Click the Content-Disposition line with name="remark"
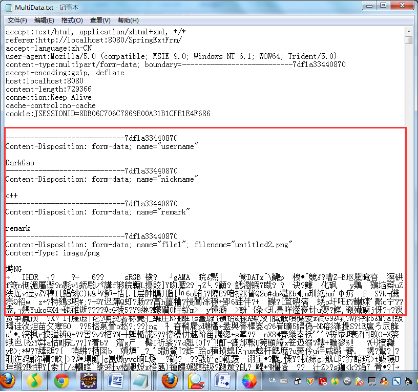This screenshot has height=392, width=418. (x=98, y=212)
